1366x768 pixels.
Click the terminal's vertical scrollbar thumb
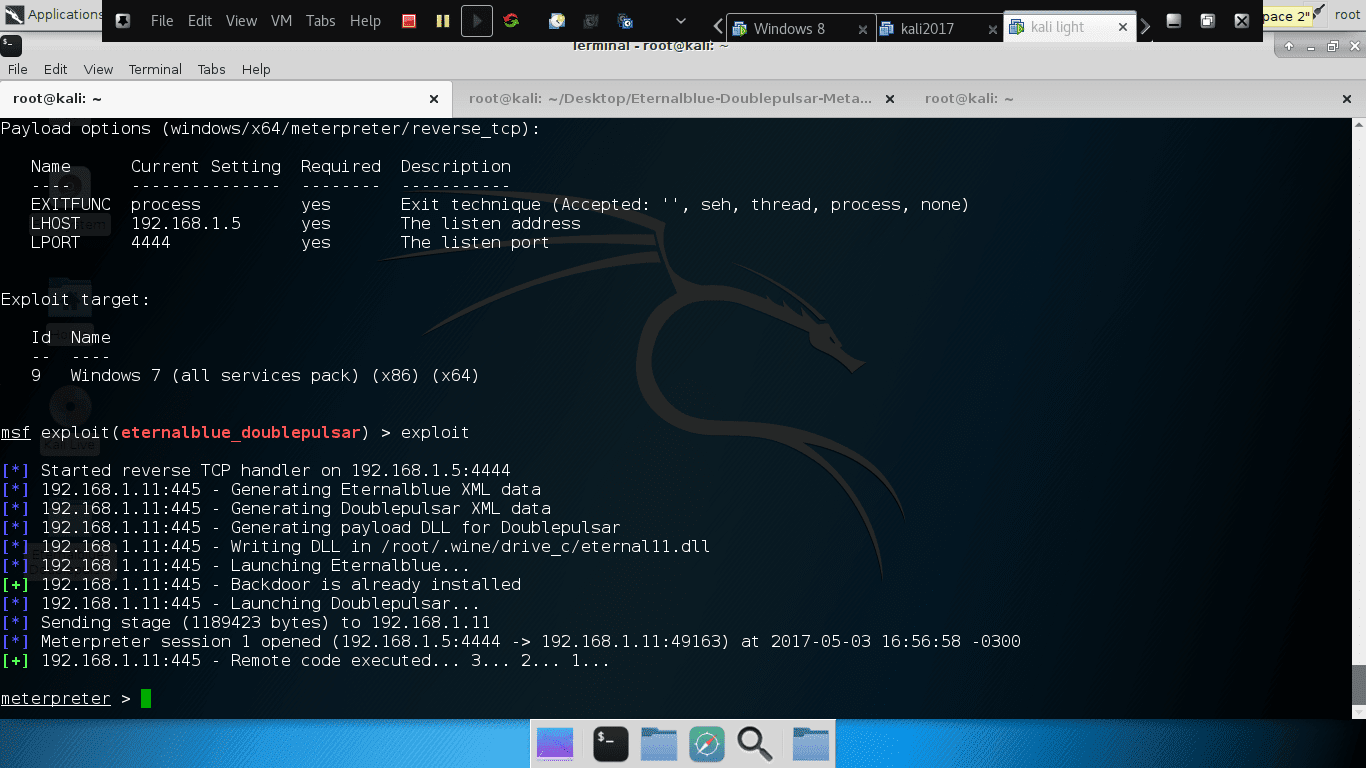pos(1358,685)
